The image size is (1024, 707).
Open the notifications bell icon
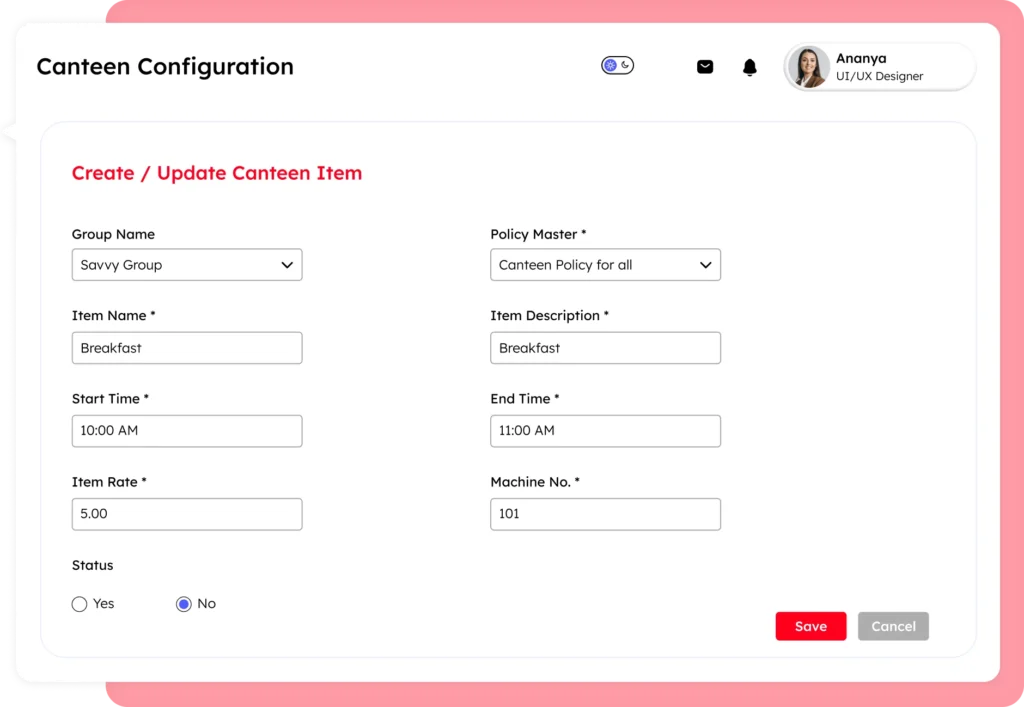click(x=750, y=67)
